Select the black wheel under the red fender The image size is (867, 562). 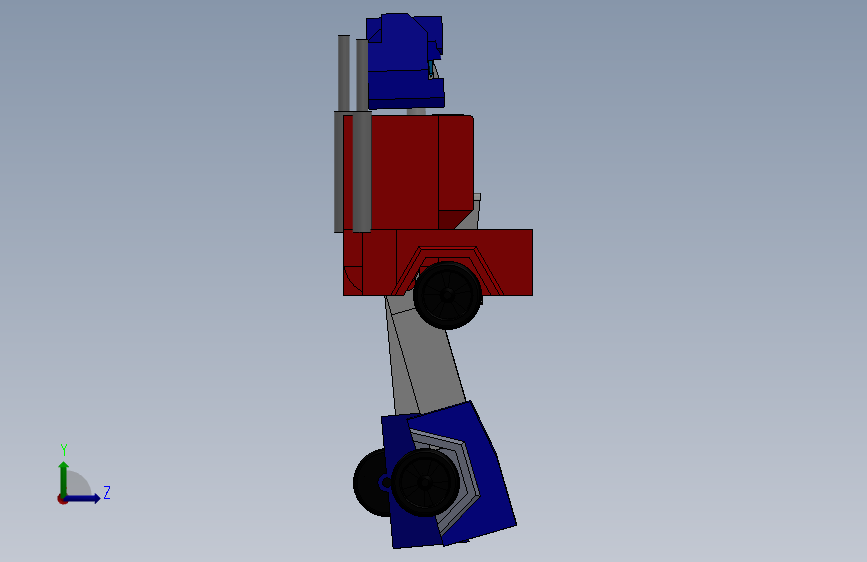point(447,295)
